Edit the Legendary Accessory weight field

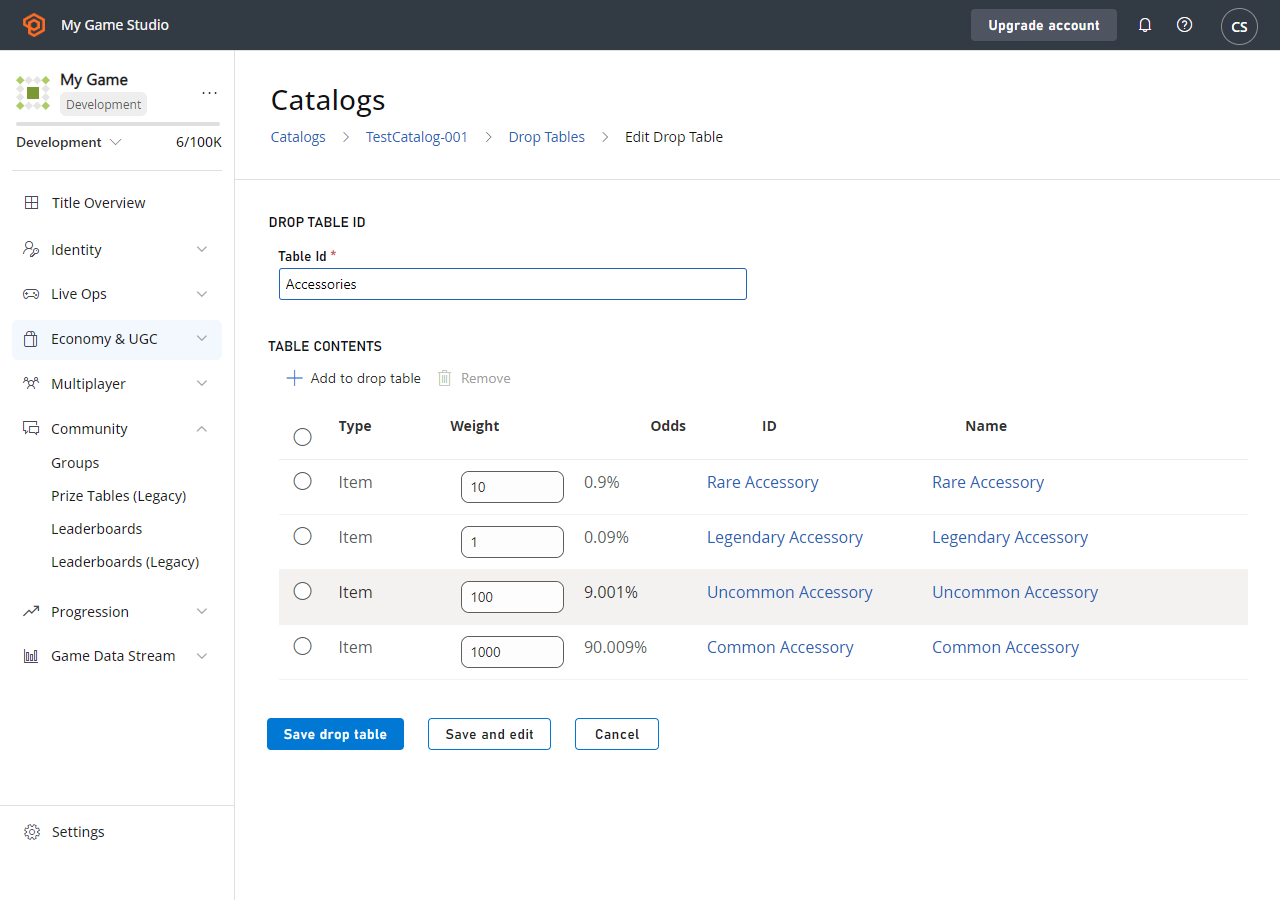click(x=512, y=542)
